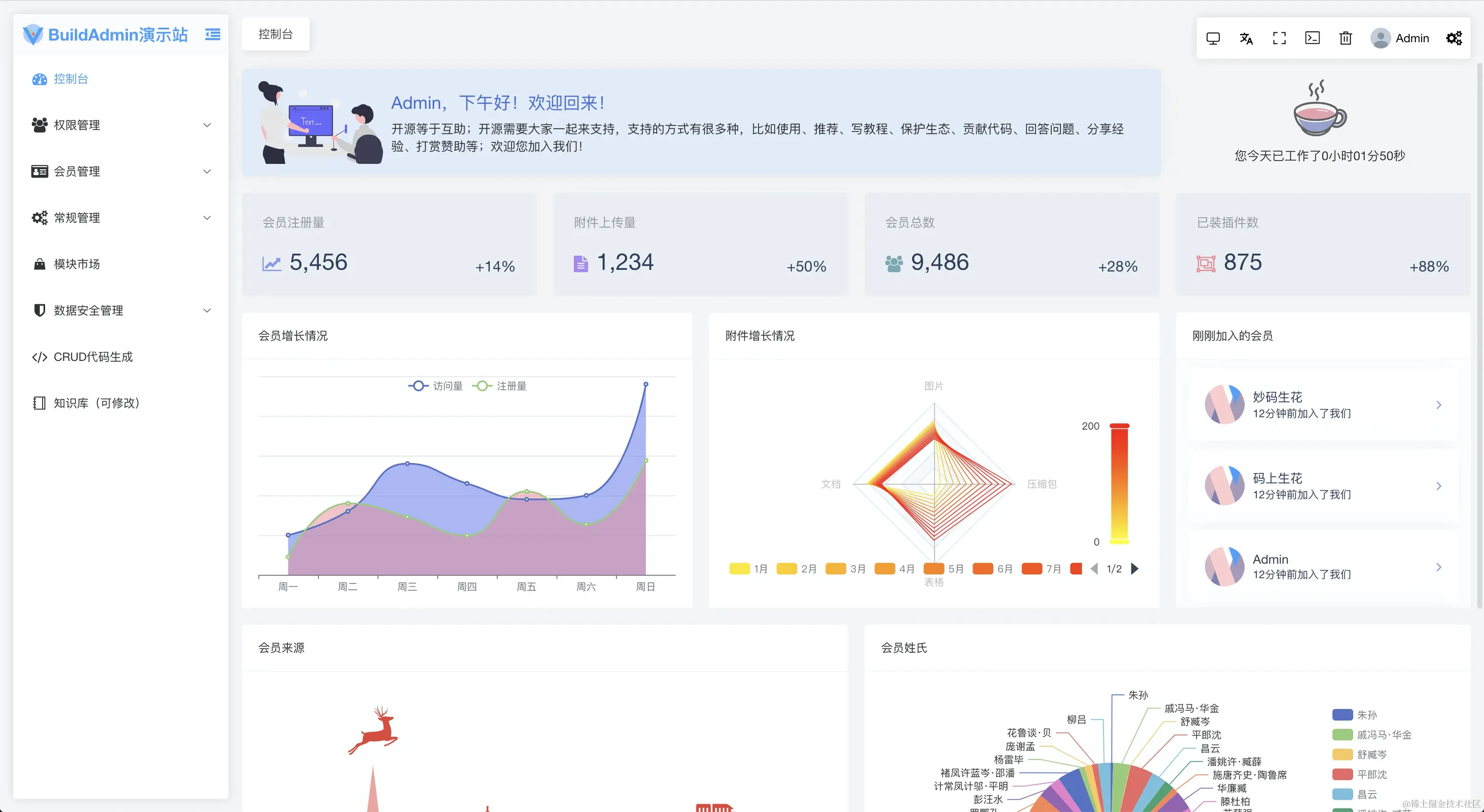The width and height of the screenshot is (1484, 812).
Task: Open layout settings gears icon
Action: click(1454, 39)
